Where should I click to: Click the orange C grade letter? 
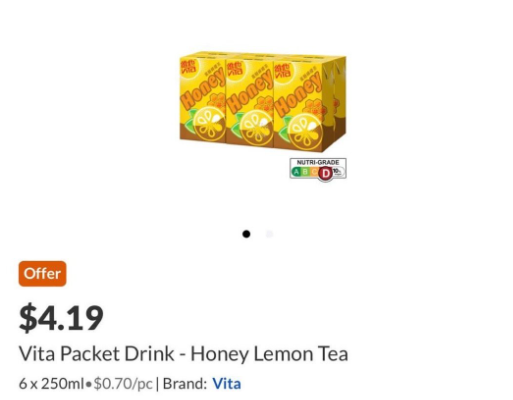click(x=313, y=172)
